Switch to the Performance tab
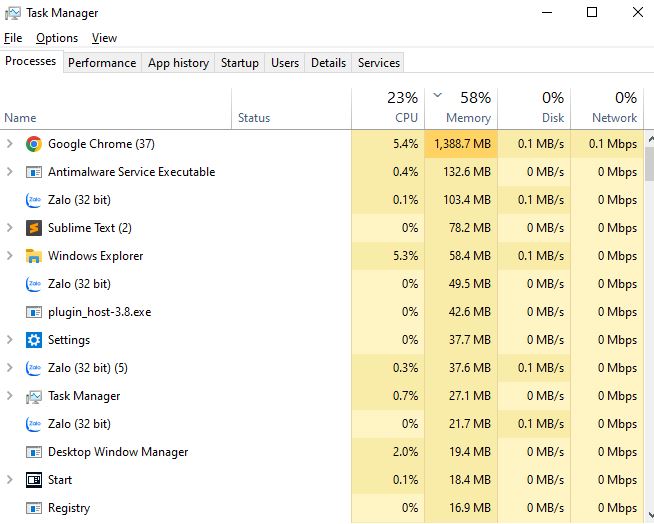This screenshot has height=524, width=654. [102, 63]
